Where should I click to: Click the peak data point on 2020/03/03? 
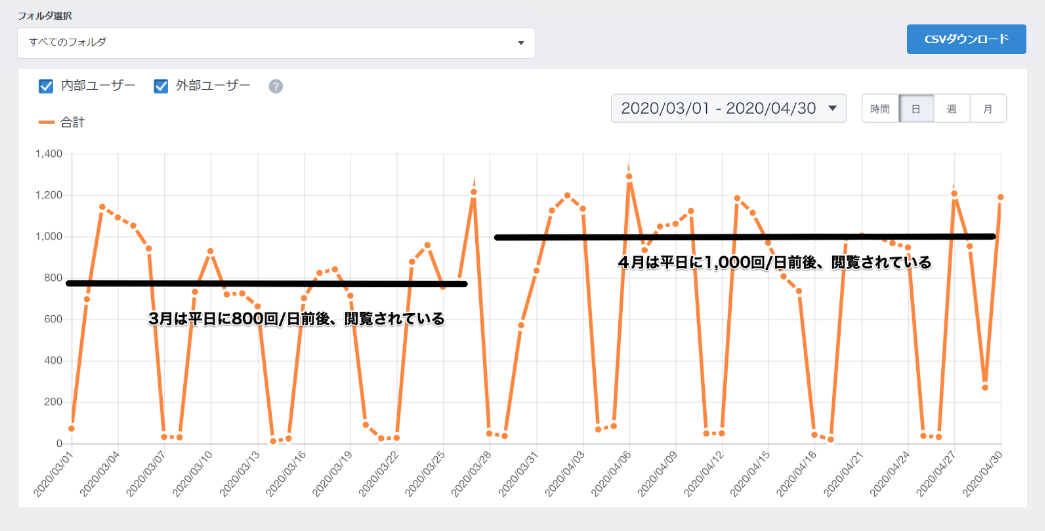[x=102, y=207]
